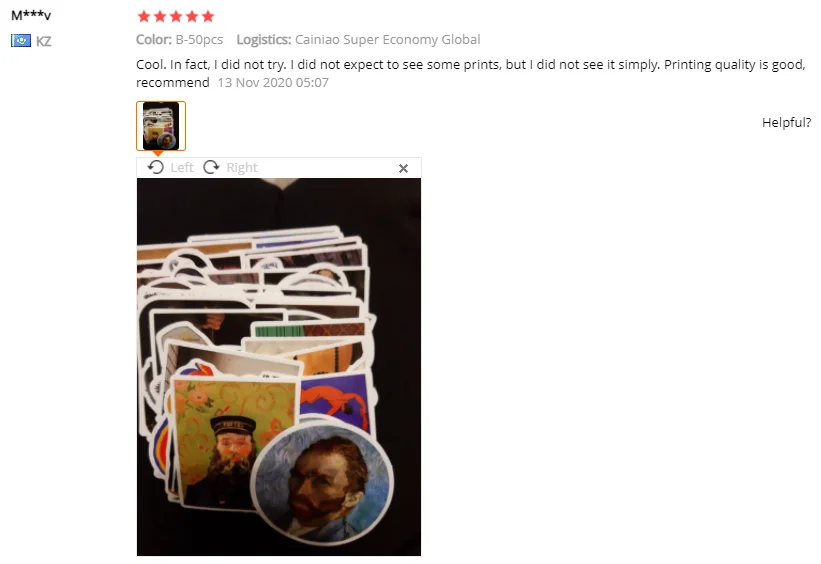Select the small review photo thumbnail

(x=161, y=126)
